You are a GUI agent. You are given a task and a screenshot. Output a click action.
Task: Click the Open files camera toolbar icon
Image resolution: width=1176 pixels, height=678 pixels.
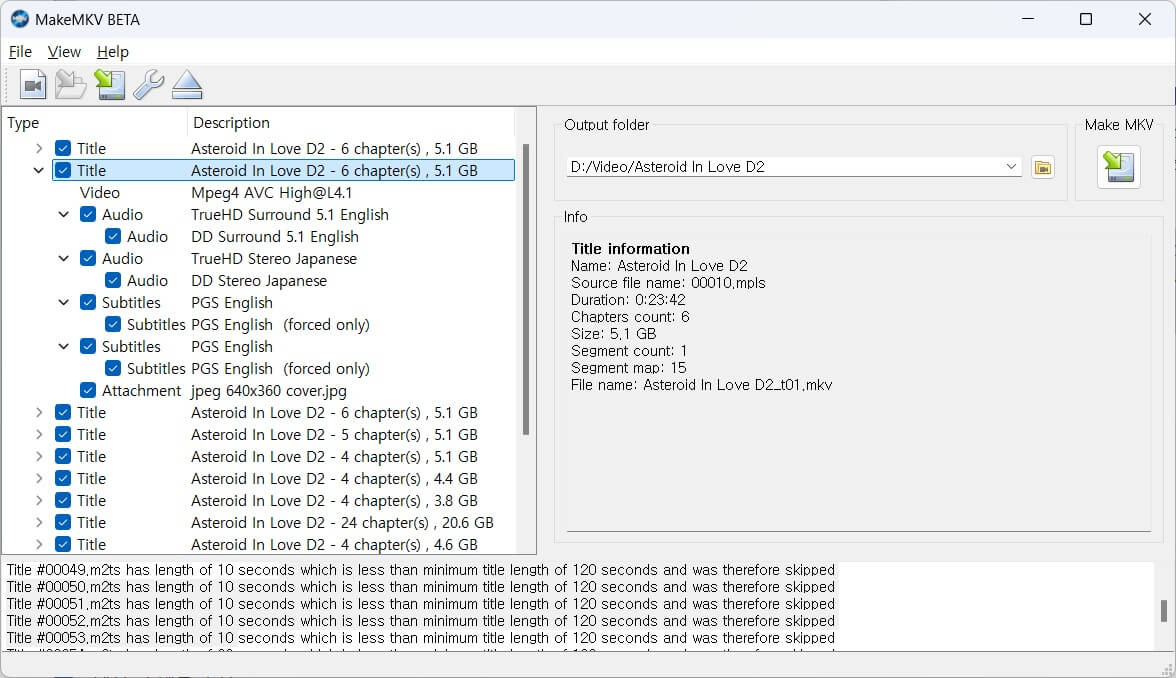[33, 85]
